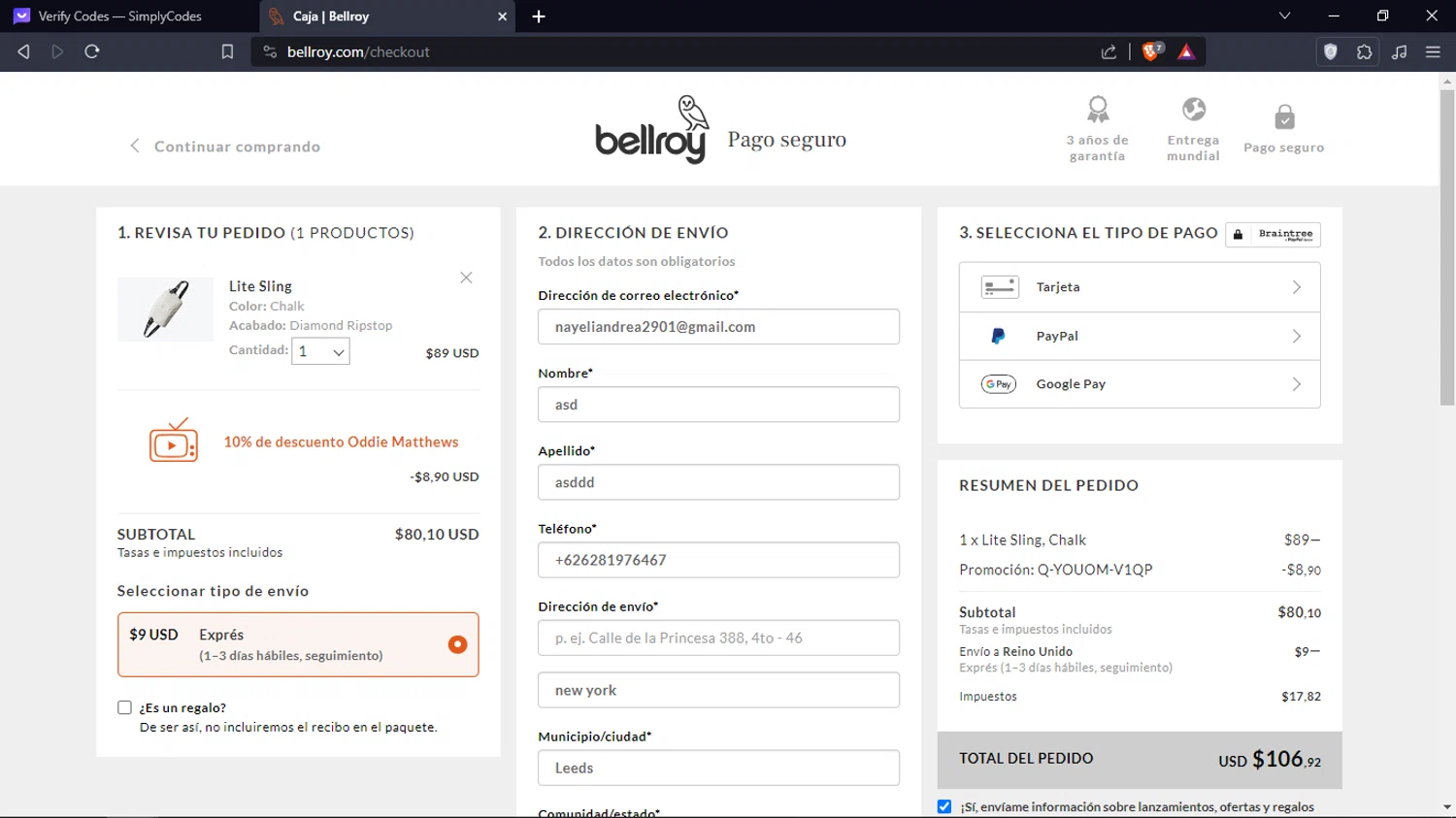Image resolution: width=1456 pixels, height=818 pixels.
Task: Click the Municipio/ciudad field with Leeds
Action: coord(718,768)
